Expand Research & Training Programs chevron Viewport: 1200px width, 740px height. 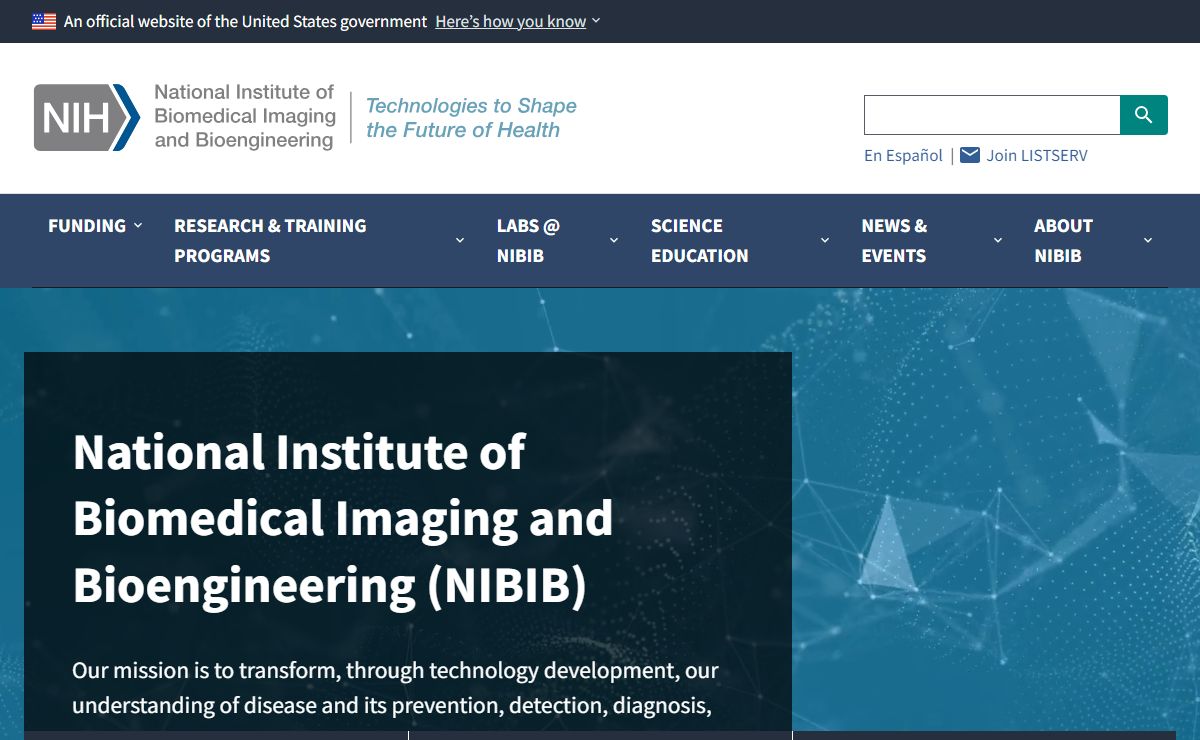click(460, 240)
